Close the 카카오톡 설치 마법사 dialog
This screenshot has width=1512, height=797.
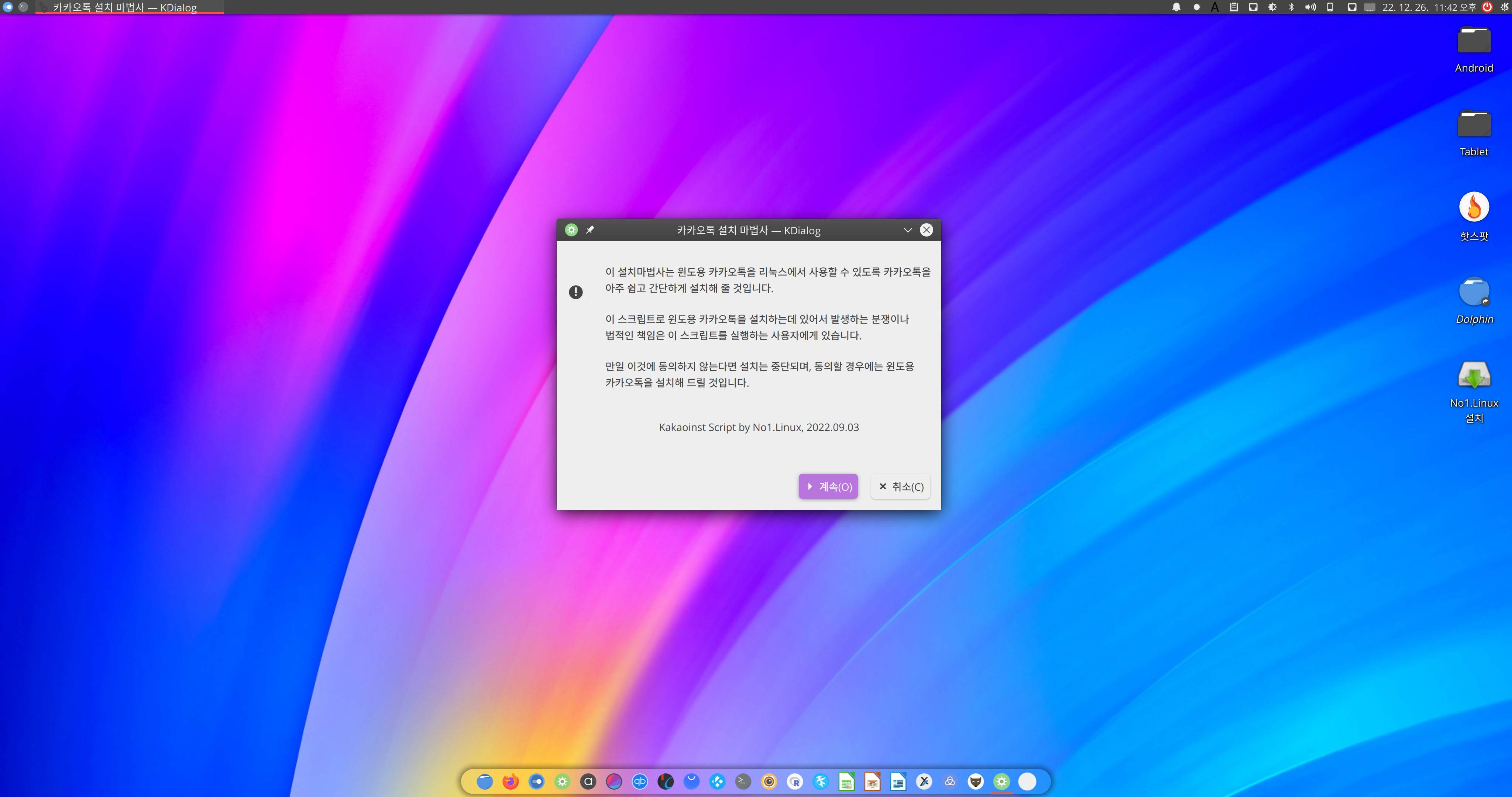927,230
